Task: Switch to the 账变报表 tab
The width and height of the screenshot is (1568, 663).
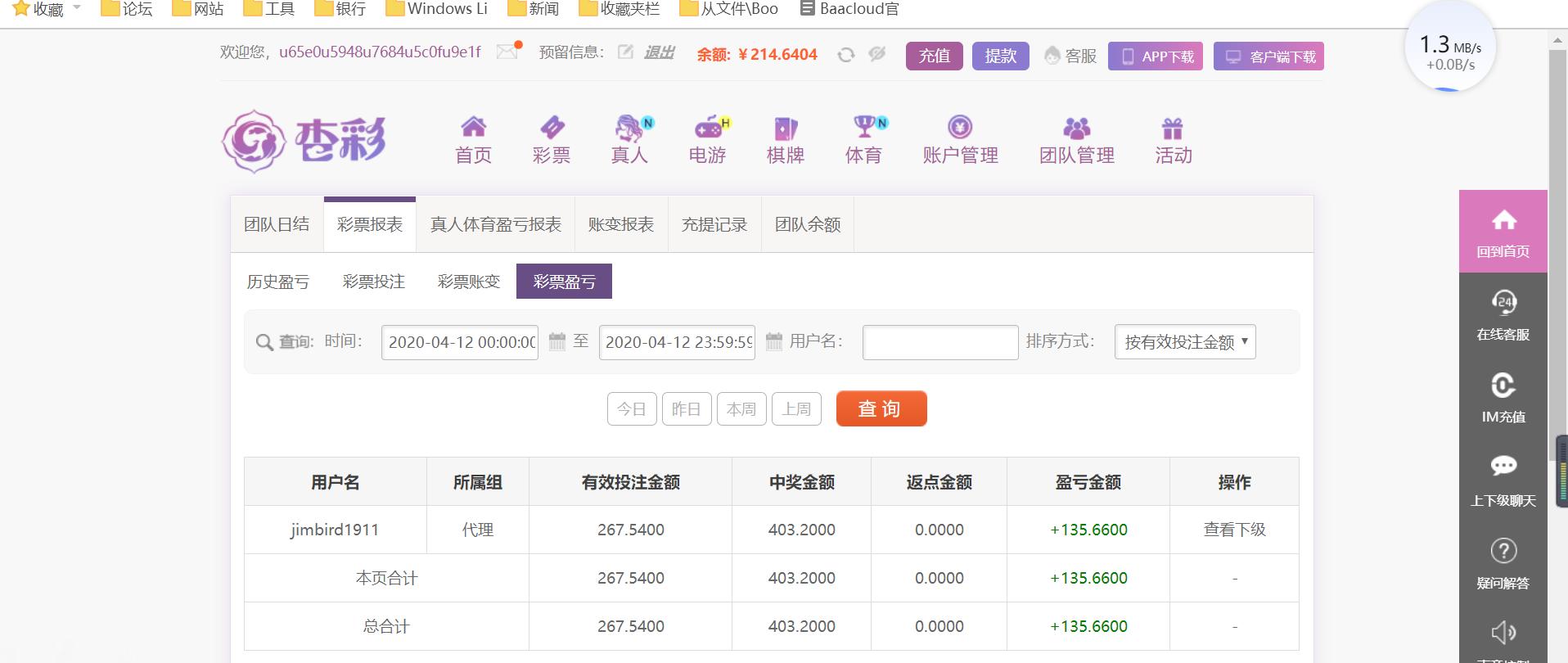Action: point(621,224)
